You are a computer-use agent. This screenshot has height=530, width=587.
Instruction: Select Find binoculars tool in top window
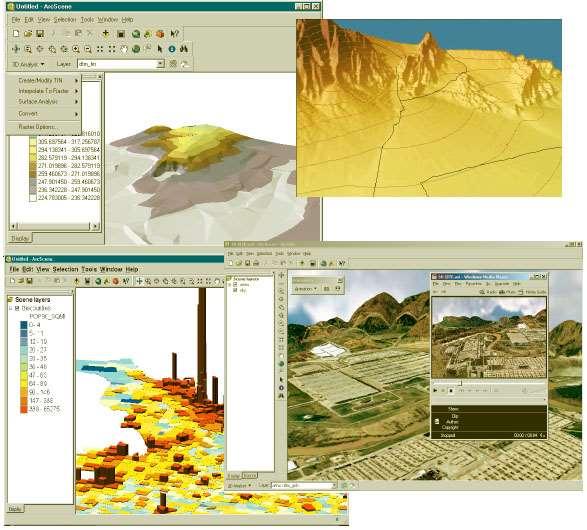click(184, 49)
